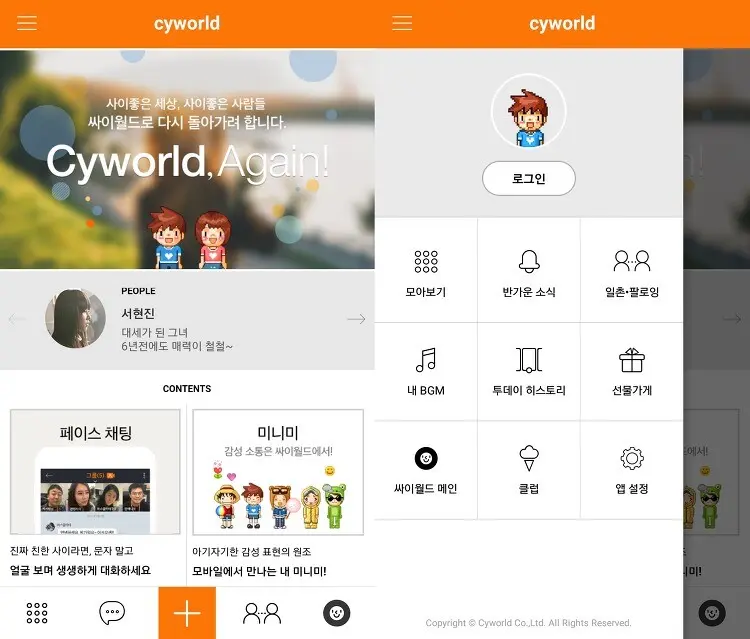
Task: Tap text 모바일에서 만나는 내 미니미!
Action: (259, 571)
